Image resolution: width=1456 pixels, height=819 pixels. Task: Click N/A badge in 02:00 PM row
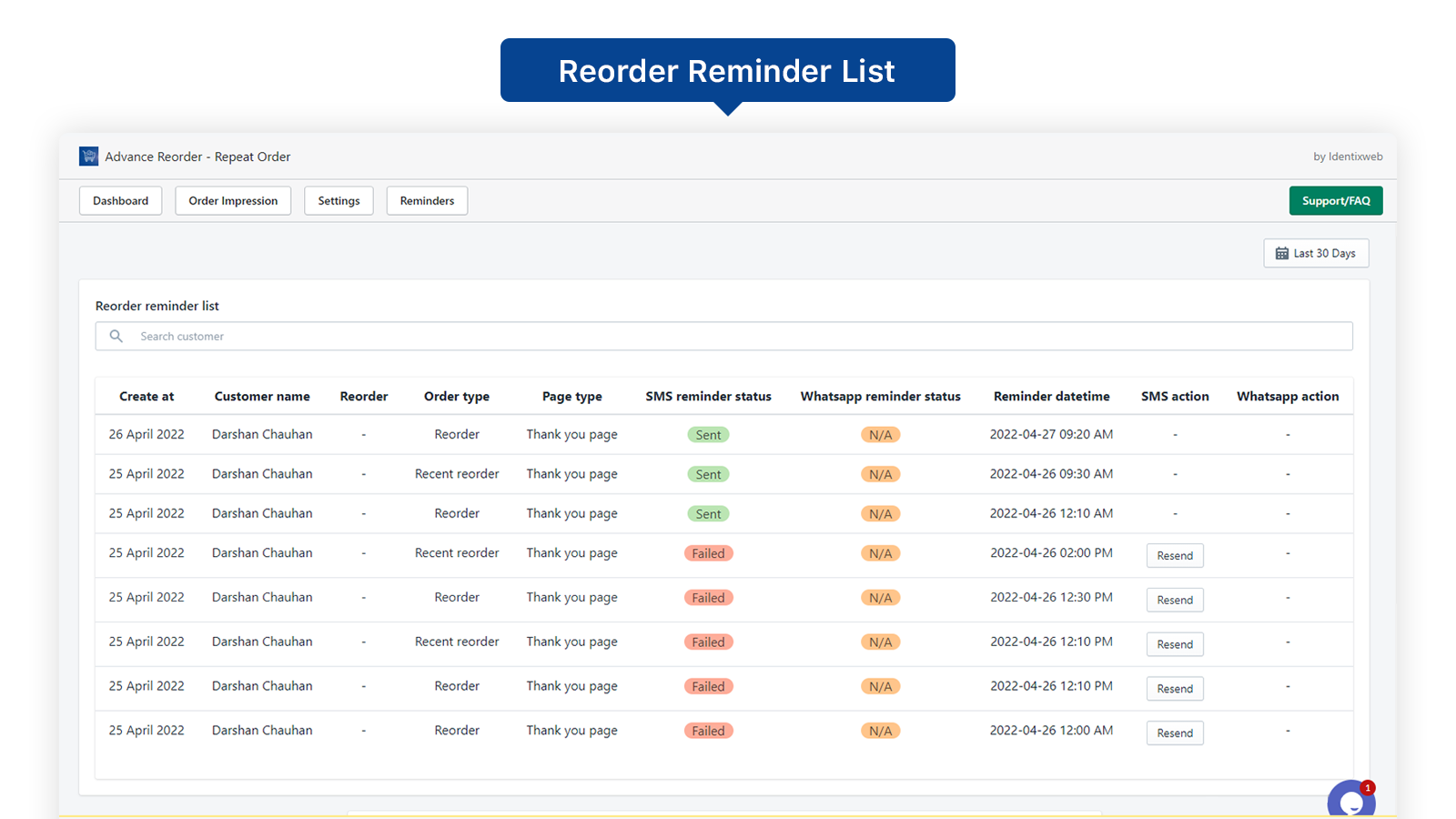[x=880, y=553]
